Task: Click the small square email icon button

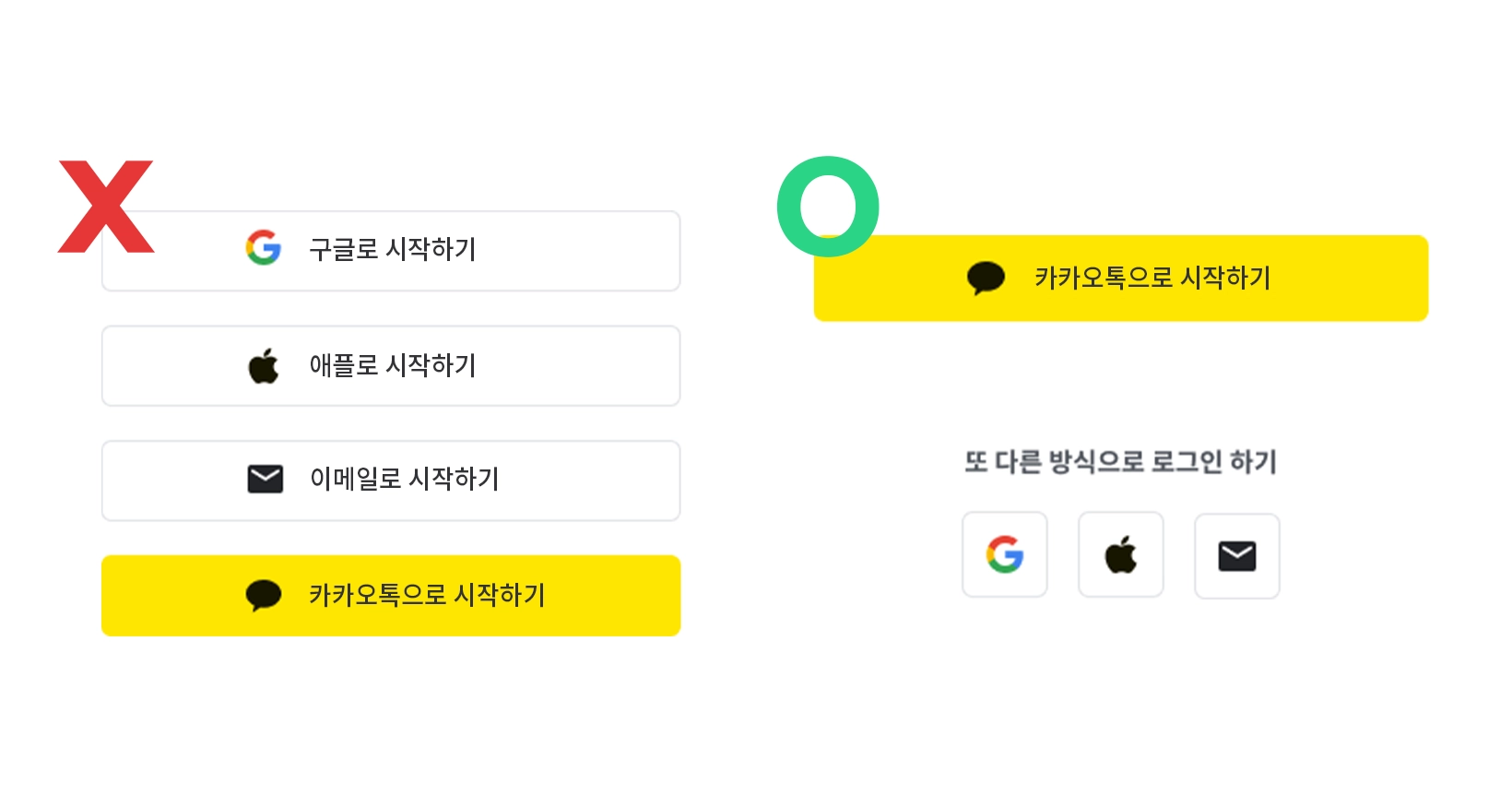Action: tap(1237, 556)
